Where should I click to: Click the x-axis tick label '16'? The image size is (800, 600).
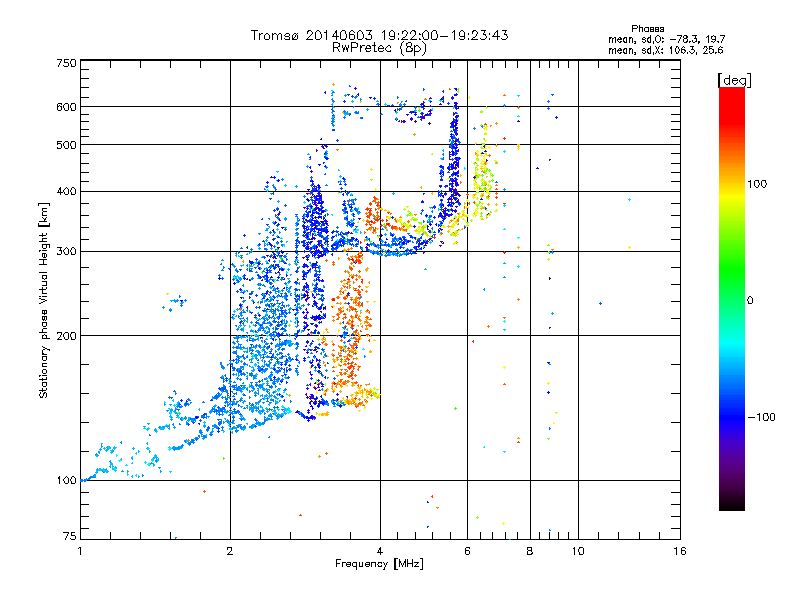click(x=680, y=551)
